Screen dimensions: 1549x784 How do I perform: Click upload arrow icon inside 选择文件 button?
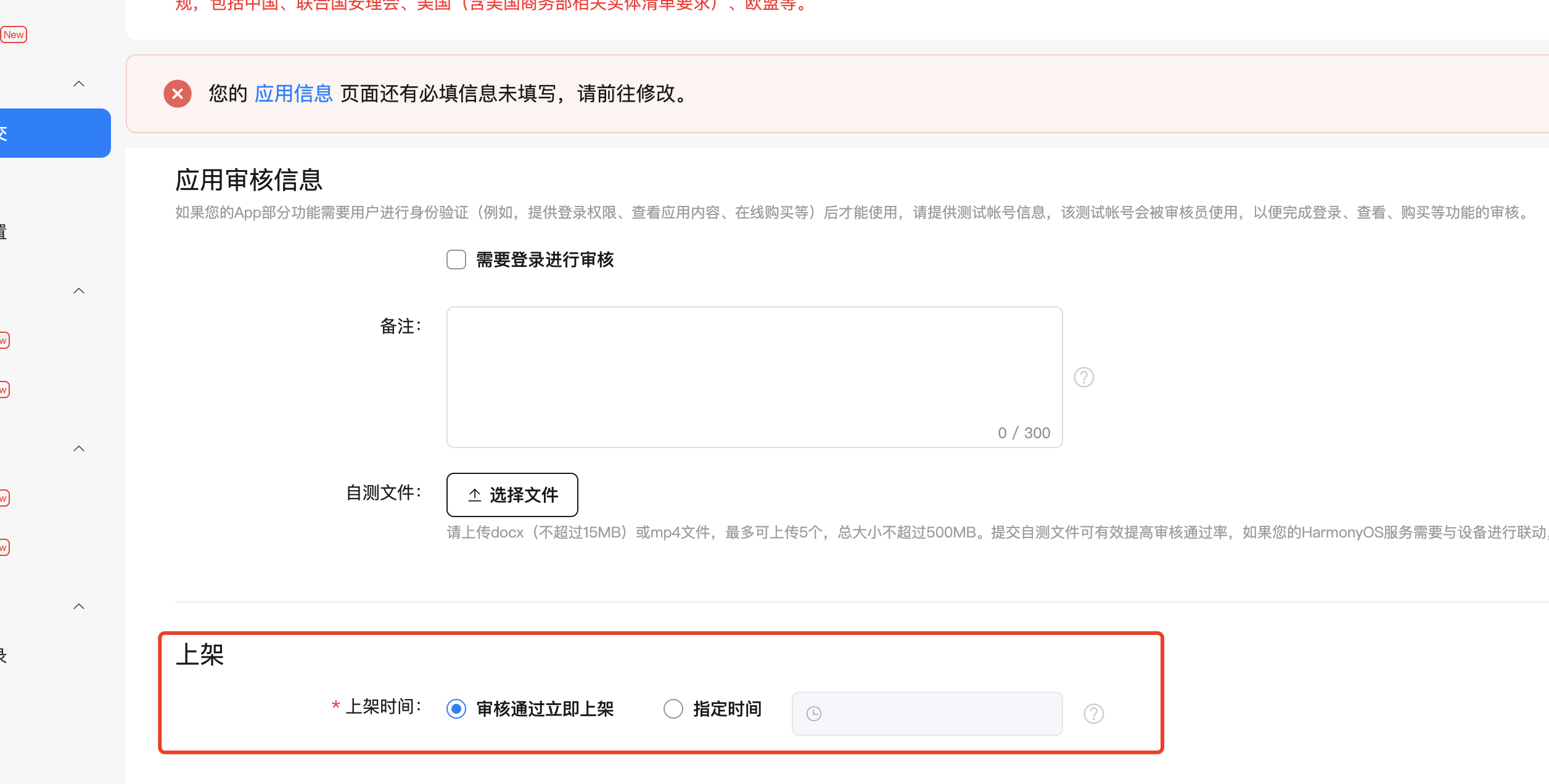pos(474,495)
